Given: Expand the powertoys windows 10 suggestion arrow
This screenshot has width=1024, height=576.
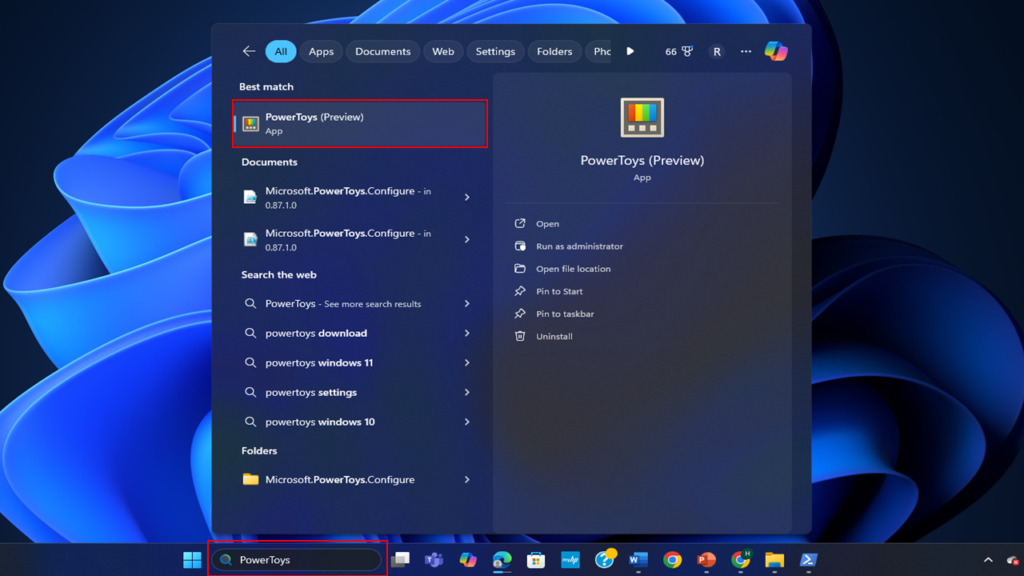Looking at the screenshot, I should [x=467, y=422].
